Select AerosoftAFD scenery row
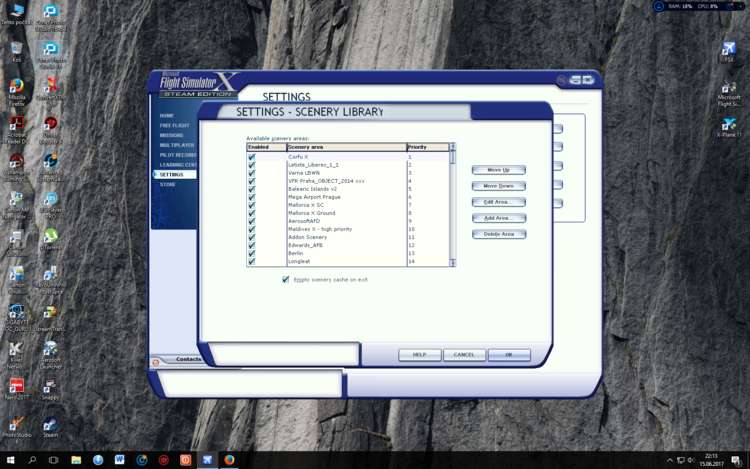750x469 pixels. (348, 221)
